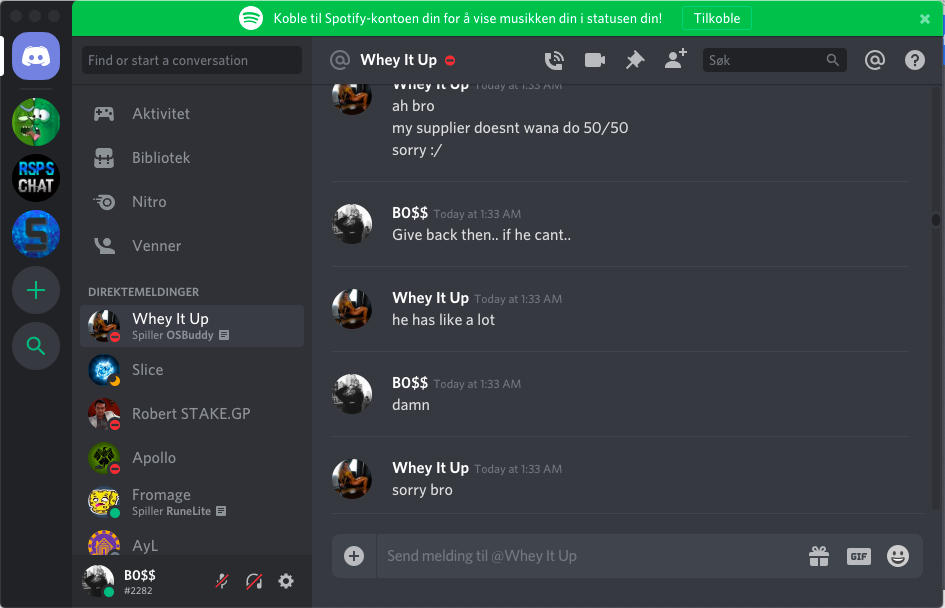
Task: Open the blue S server
Action: coord(36,234)
